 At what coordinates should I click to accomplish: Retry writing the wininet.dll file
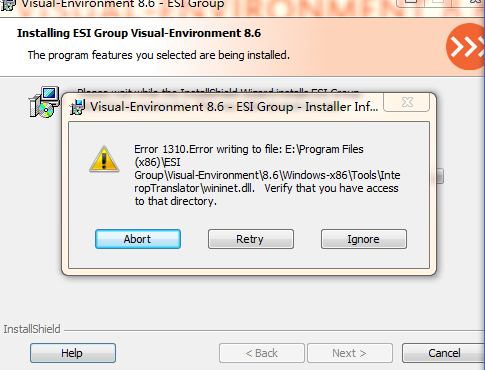tap(251, 239)
